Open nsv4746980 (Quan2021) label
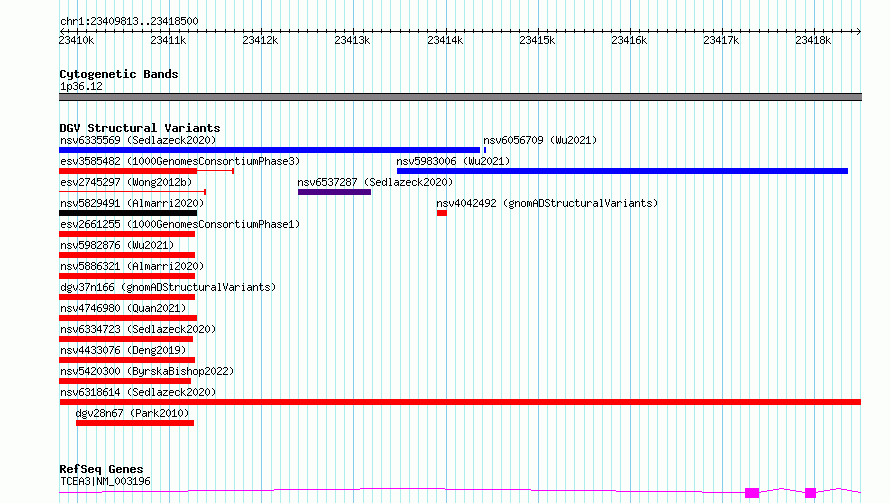 coord(123,308)
